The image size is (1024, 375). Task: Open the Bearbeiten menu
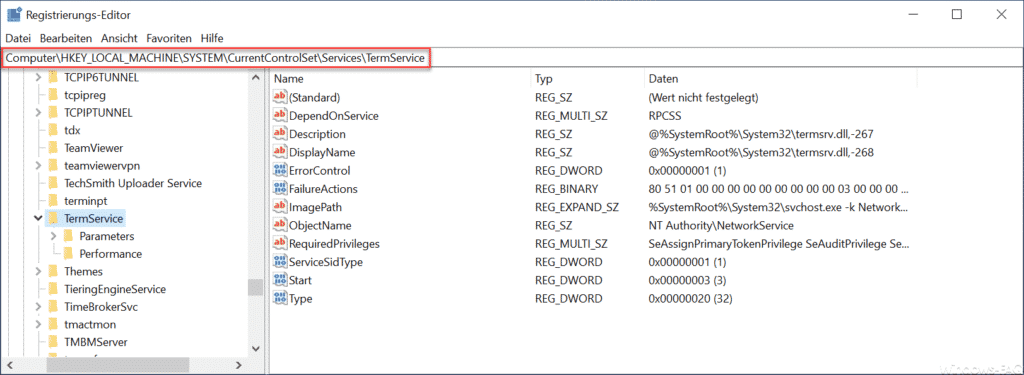coord(66,38)
